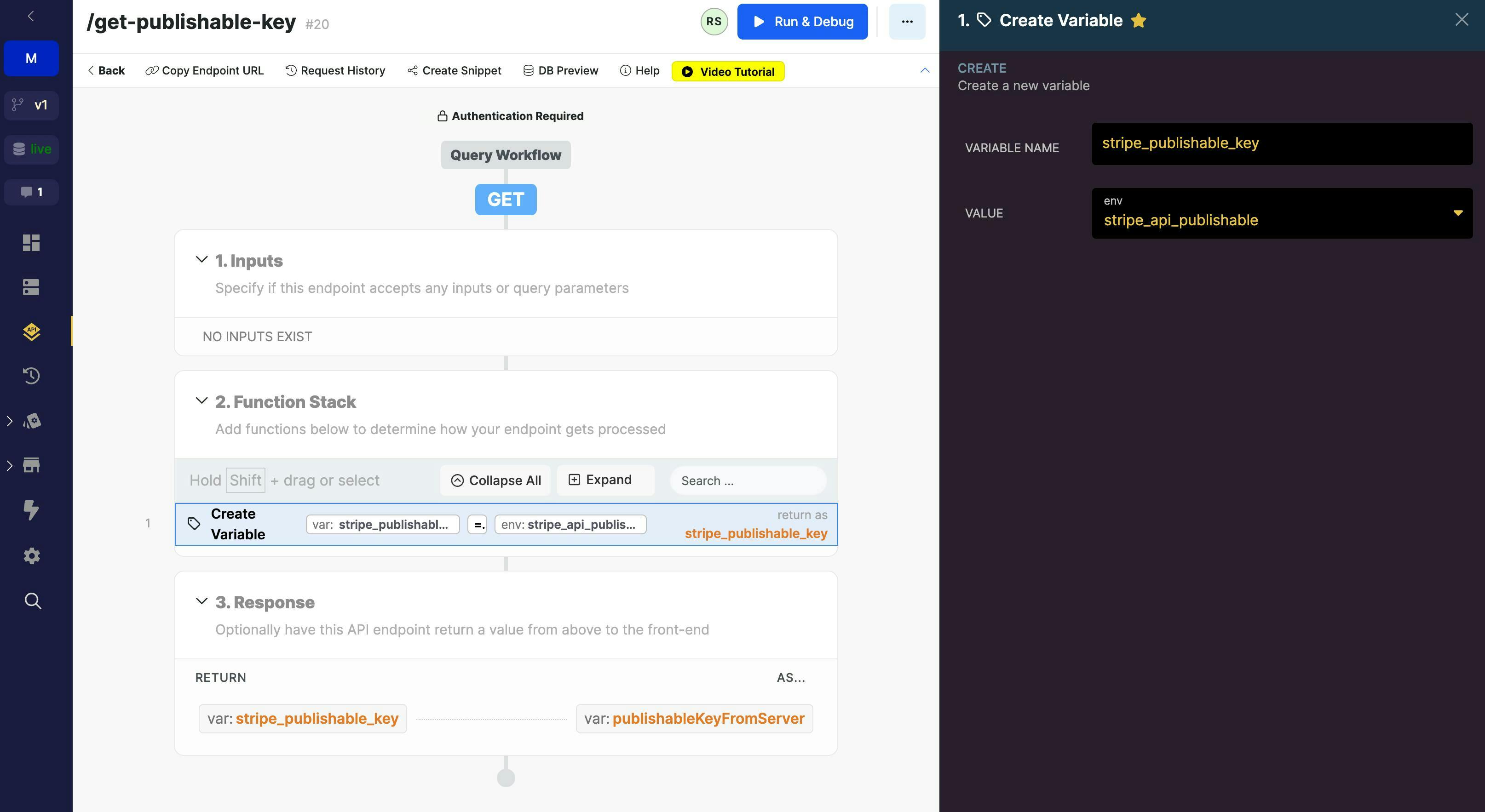This screenshot has width=1485, height=812.
Task: Open settings gear in sidebar
Action: [x=31, y=555]
